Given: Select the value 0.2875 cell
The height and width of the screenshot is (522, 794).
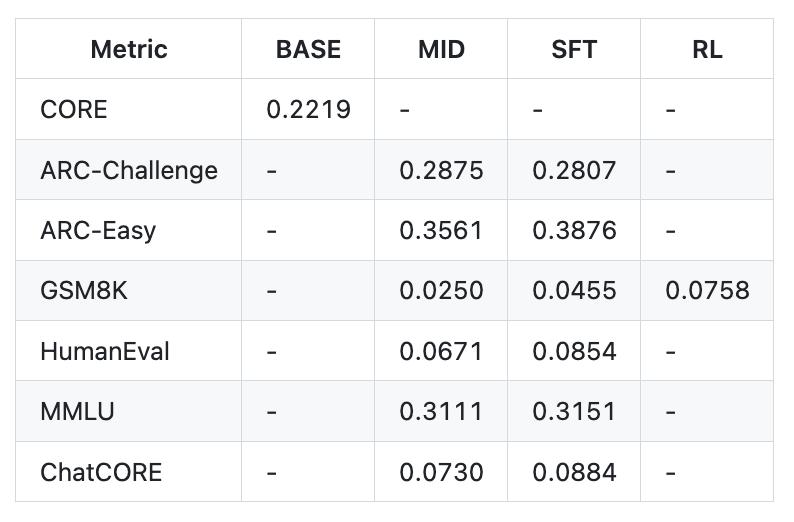Looking at the screenshot, I should coord(441,170).
